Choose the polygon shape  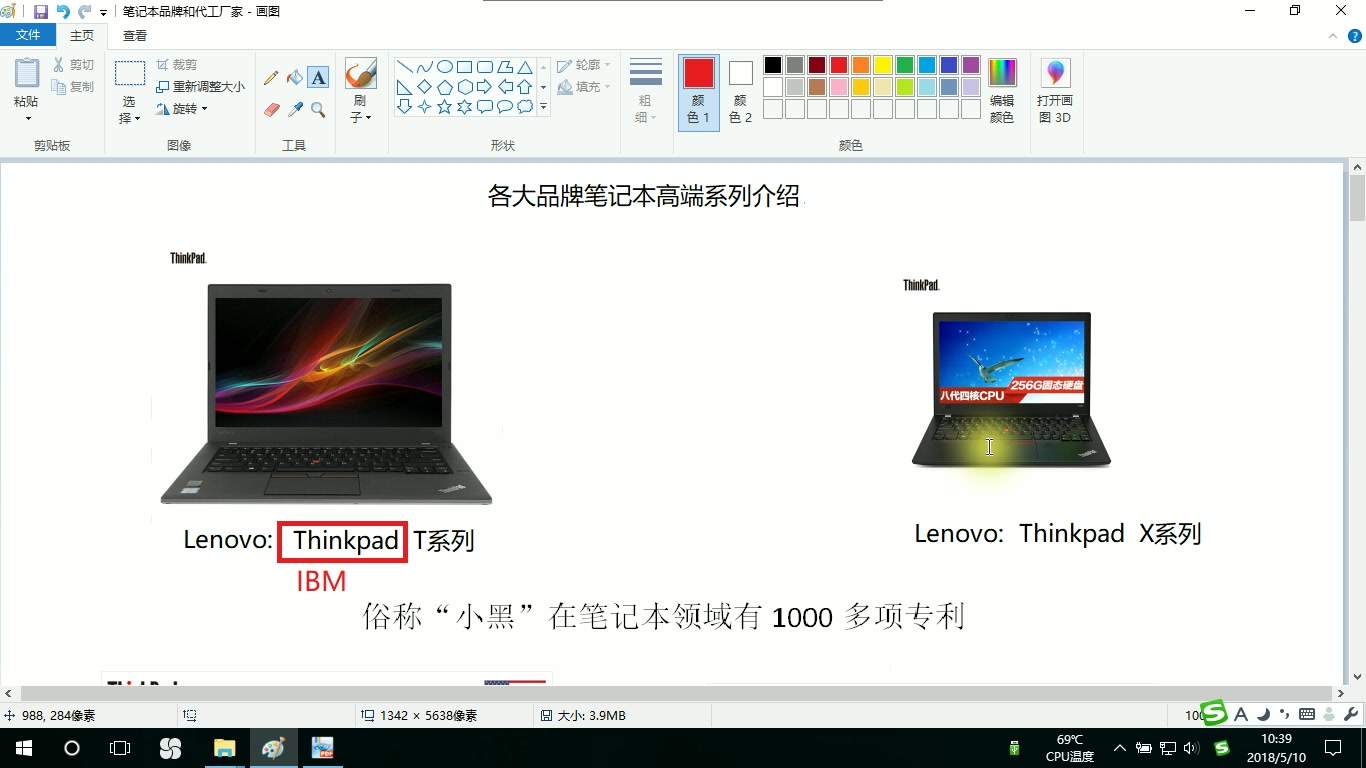point(505,67)
